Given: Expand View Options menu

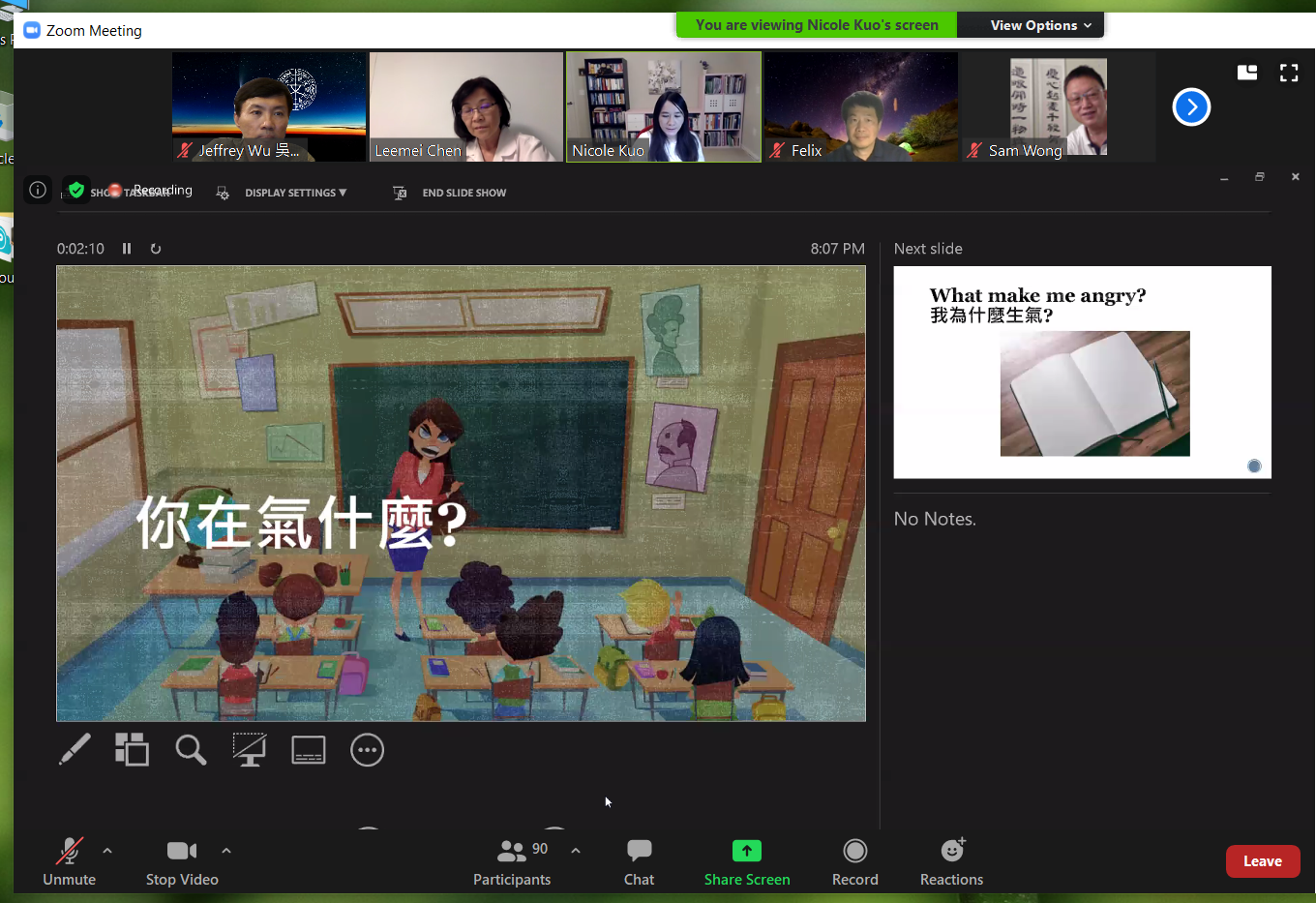Looking at the screenshot, I should click(x=1030, y=25).
